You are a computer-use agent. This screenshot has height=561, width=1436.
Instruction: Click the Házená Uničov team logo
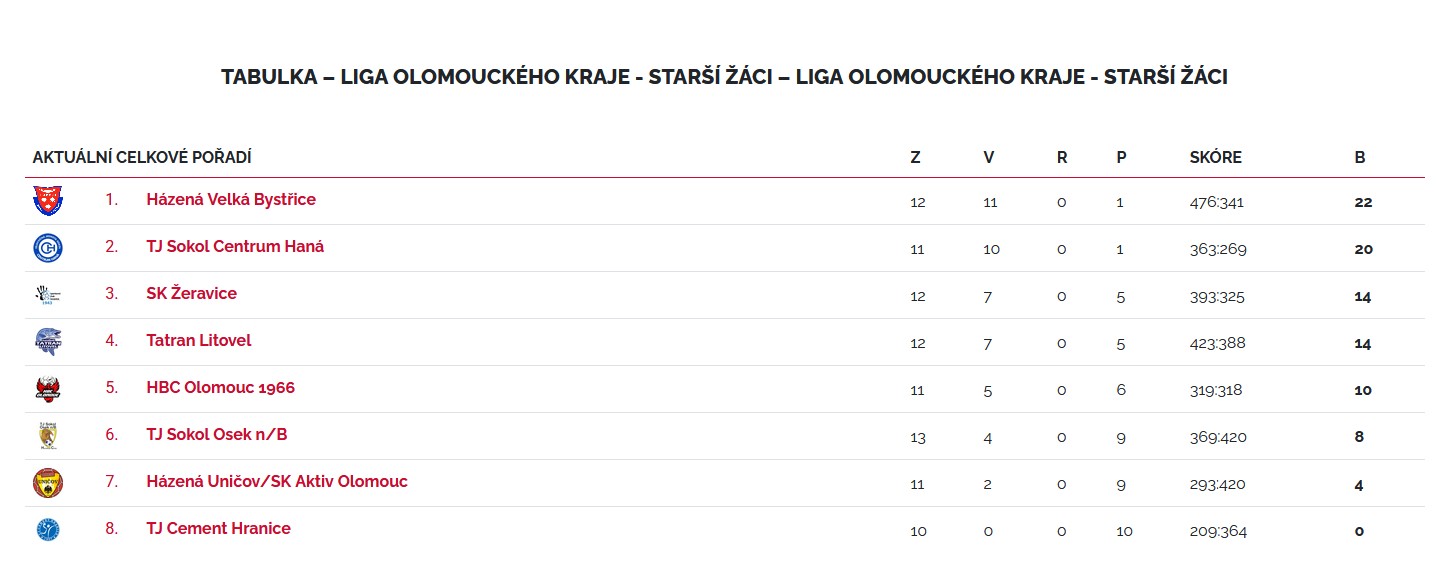pyautogui.click(x=47, y=483)
